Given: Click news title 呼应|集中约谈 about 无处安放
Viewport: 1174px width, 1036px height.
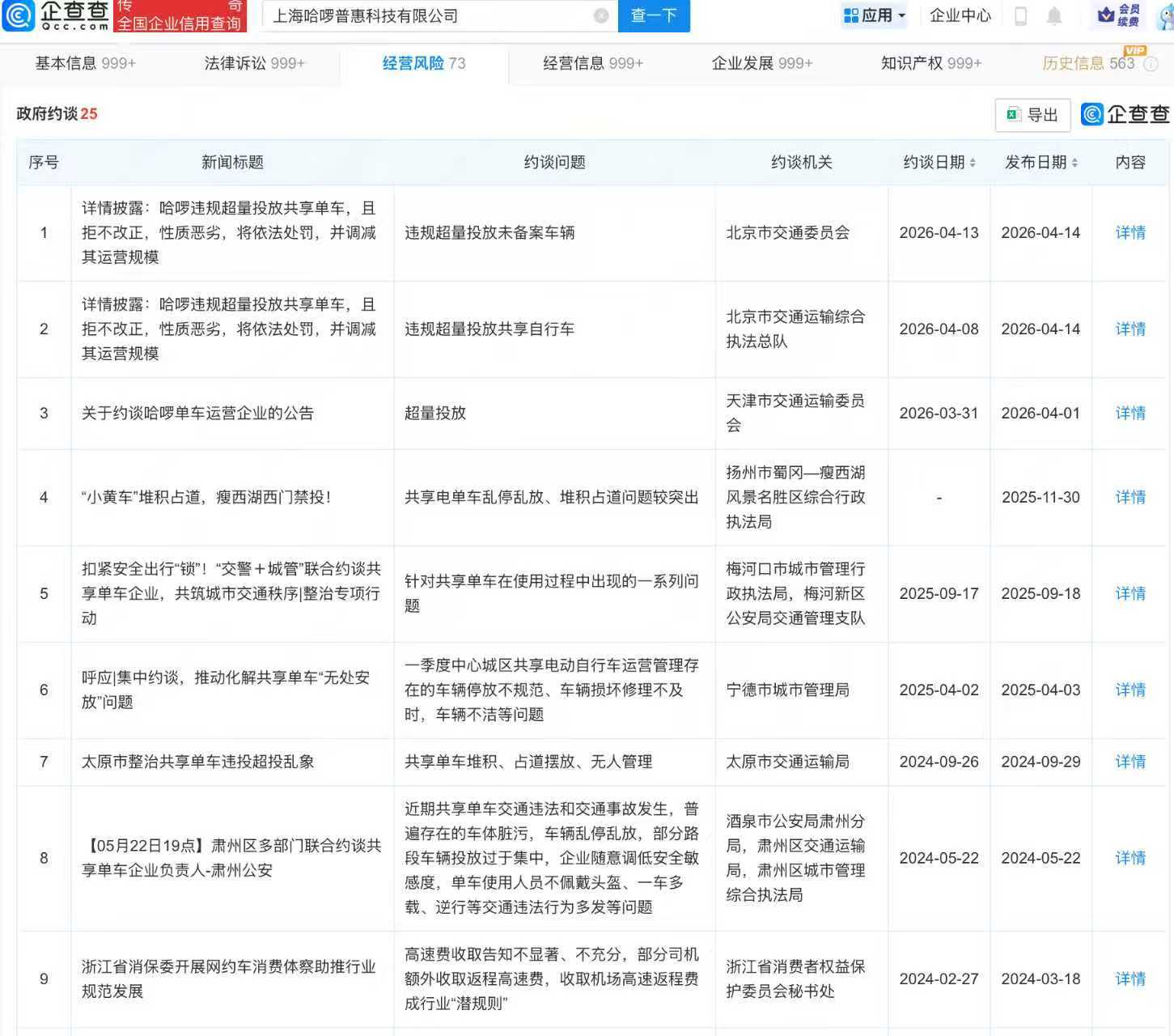Looking at the screenshot, I should pyautogui.click(x=226, y=690).
